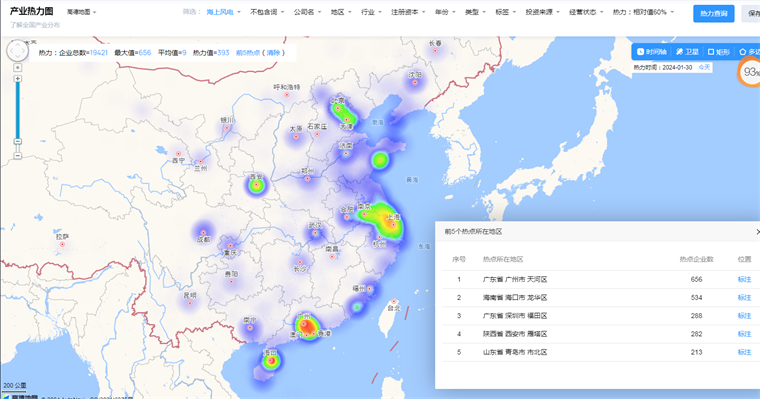Click the 武汉 city marker
Viewport: 760px width, 399px height.
click(x=315, y=233)
